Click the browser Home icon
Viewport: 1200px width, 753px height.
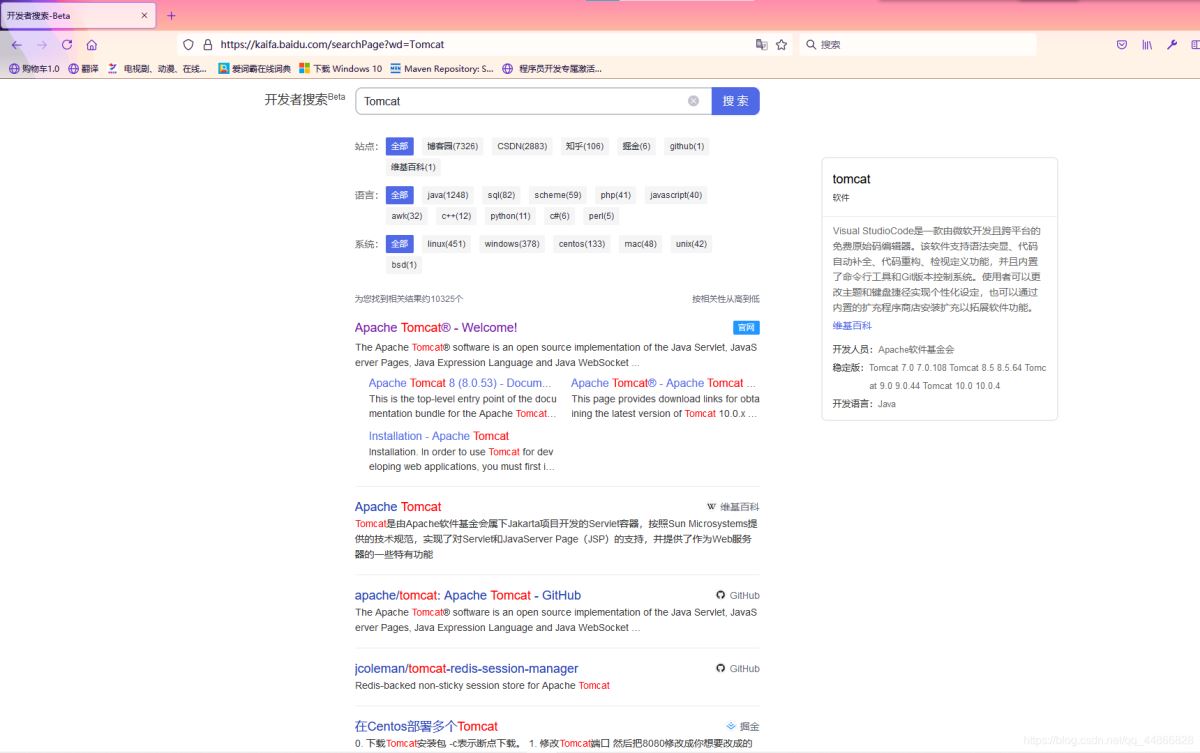click(x=90, y=44)
